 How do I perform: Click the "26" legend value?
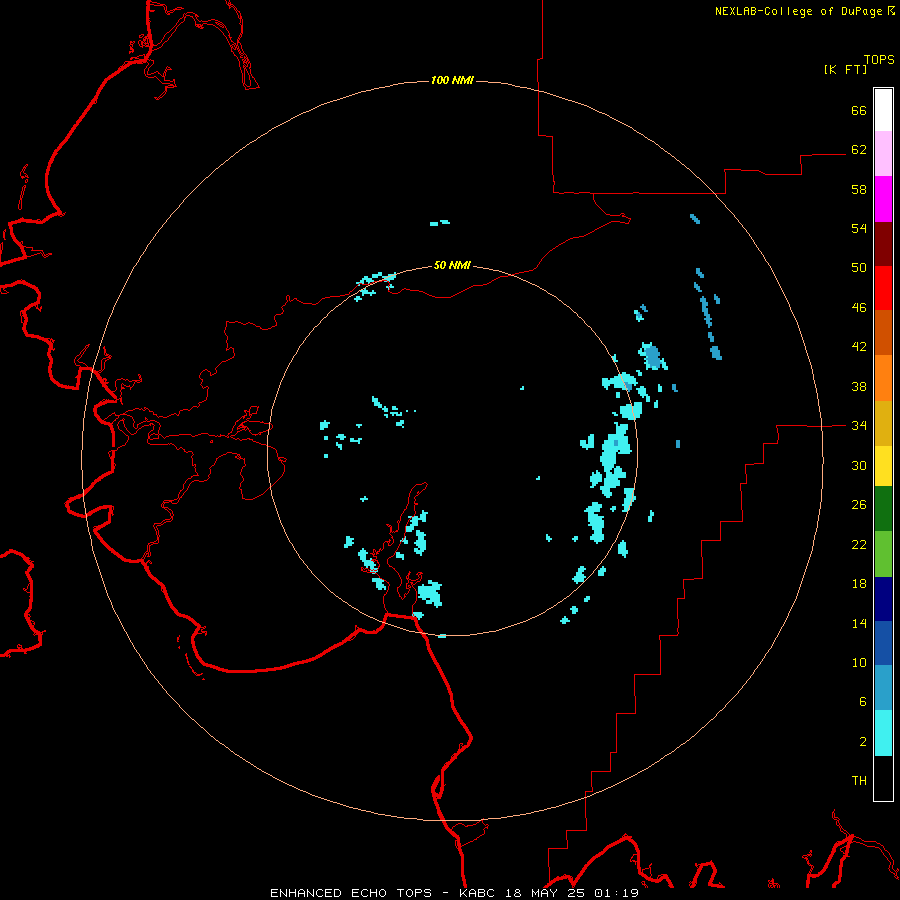(859, 505)
